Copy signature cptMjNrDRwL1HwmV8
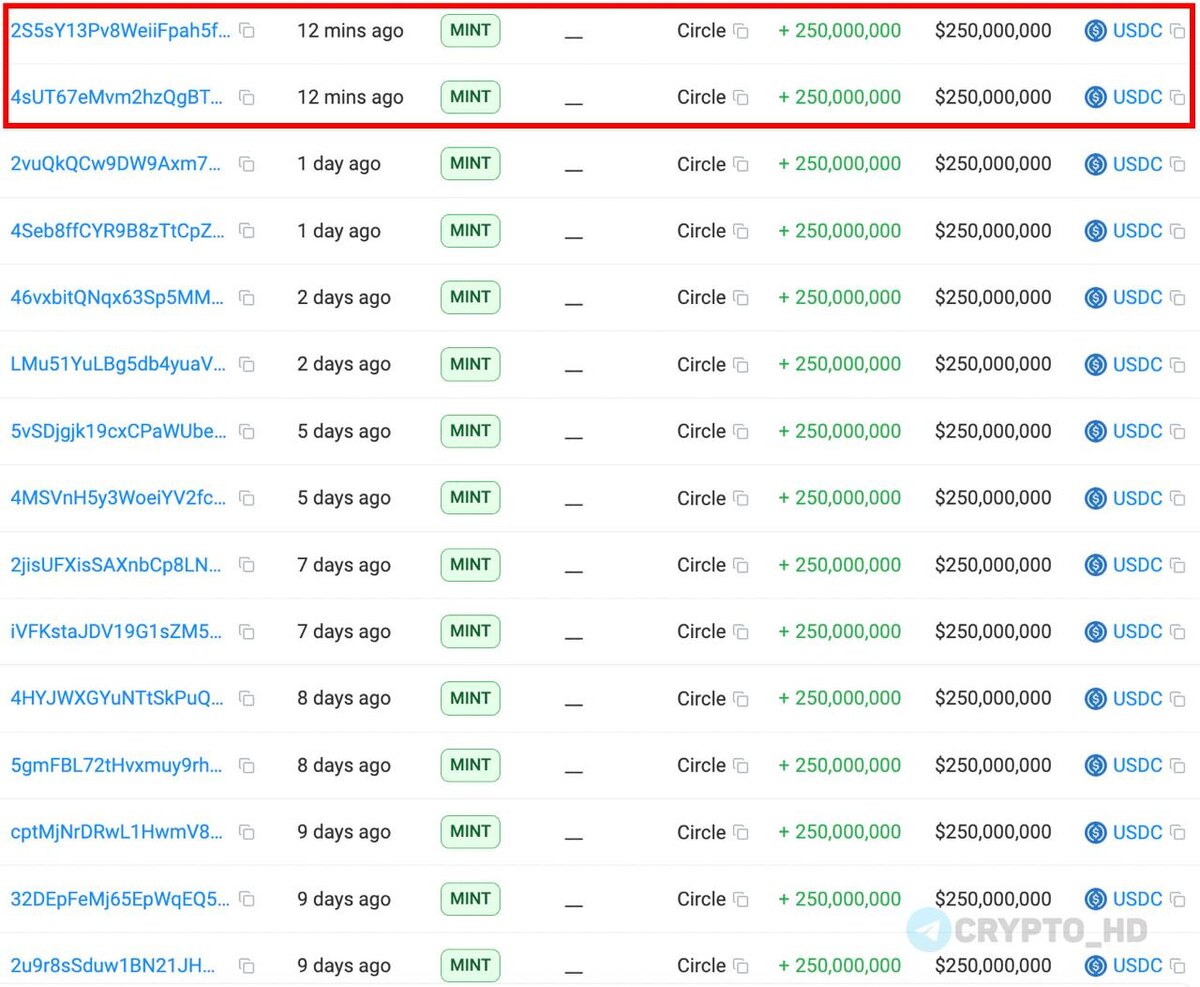 [x=246, y=833]
